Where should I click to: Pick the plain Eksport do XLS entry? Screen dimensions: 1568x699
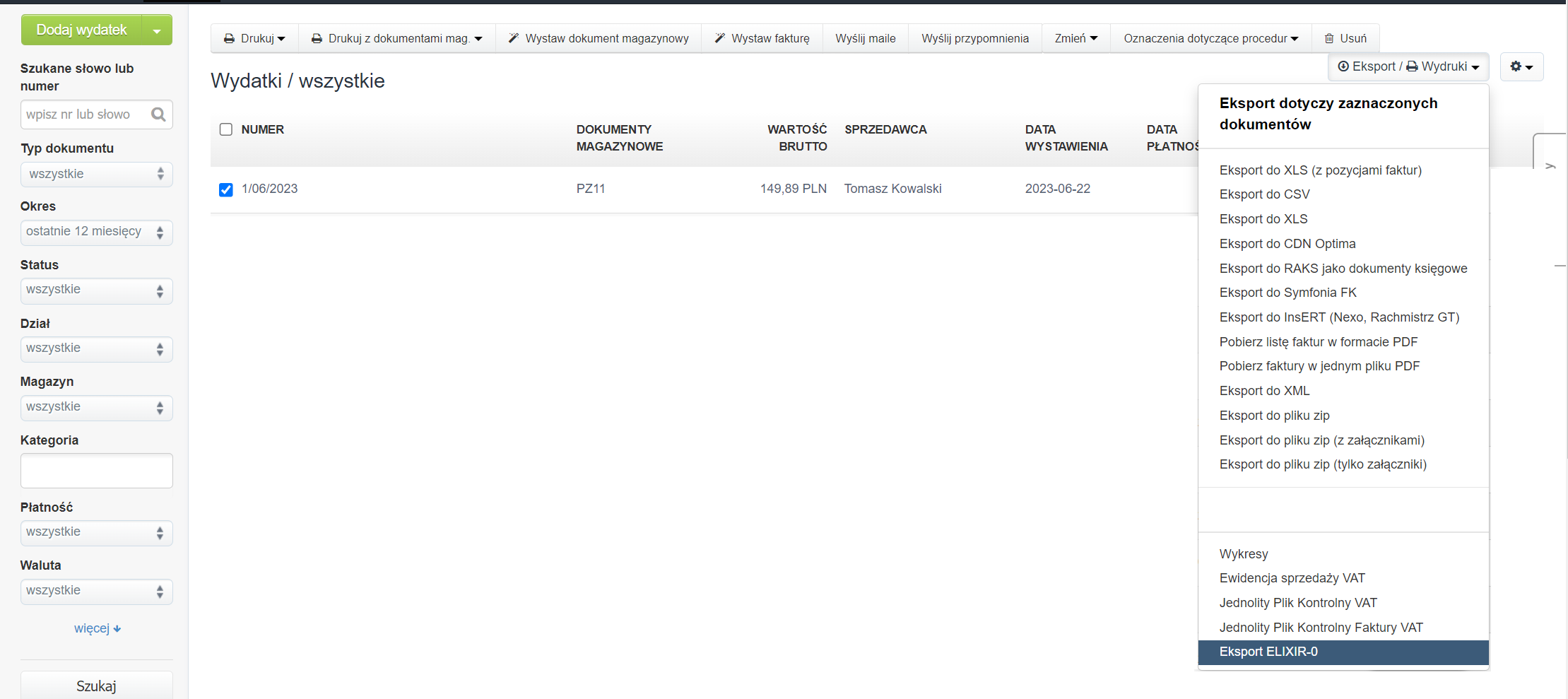[1263, 219]
